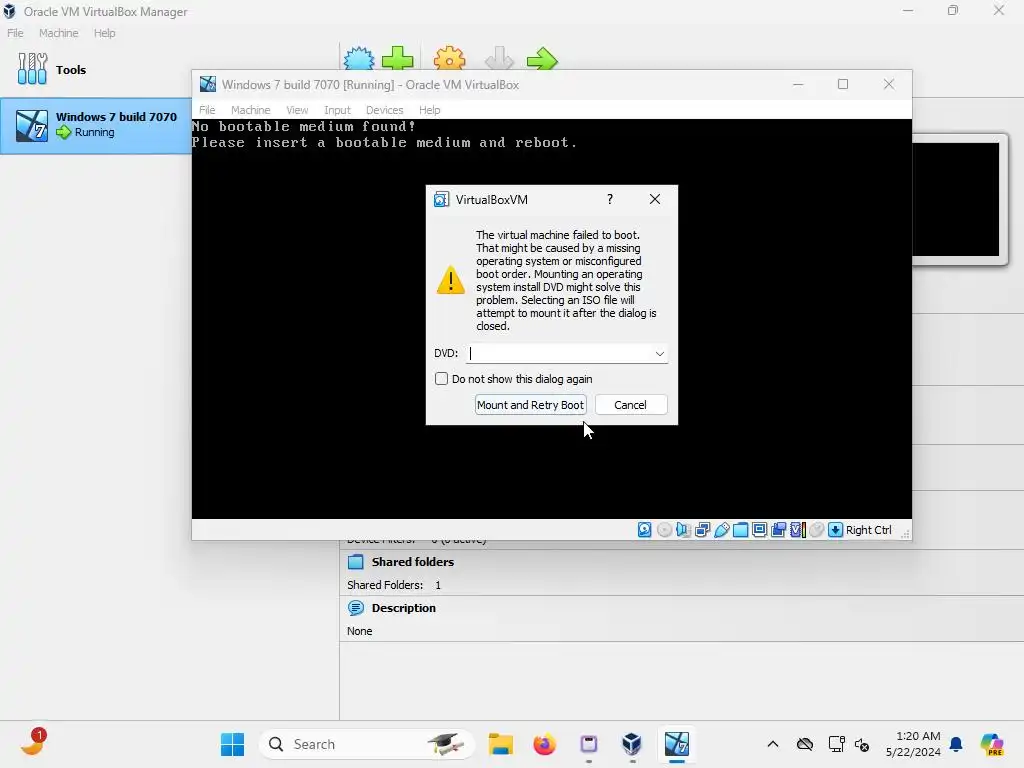The width and height of the screenshot is (1024, 768).
Task: Click the New machine starburst toolbar icon
Action: tap(359, 59)
